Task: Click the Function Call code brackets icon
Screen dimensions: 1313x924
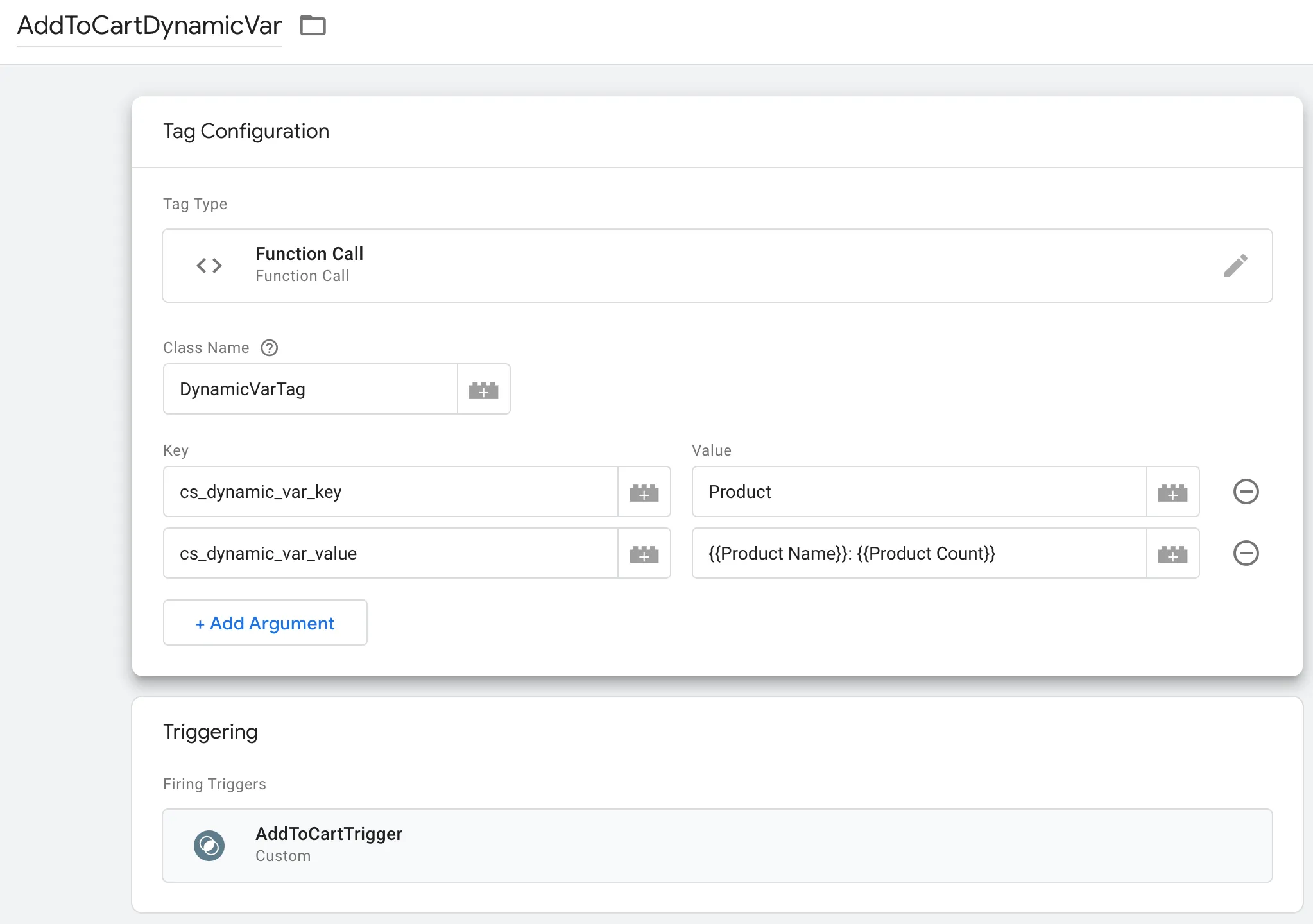Action: pyautogui.click(x=209, y=266)
